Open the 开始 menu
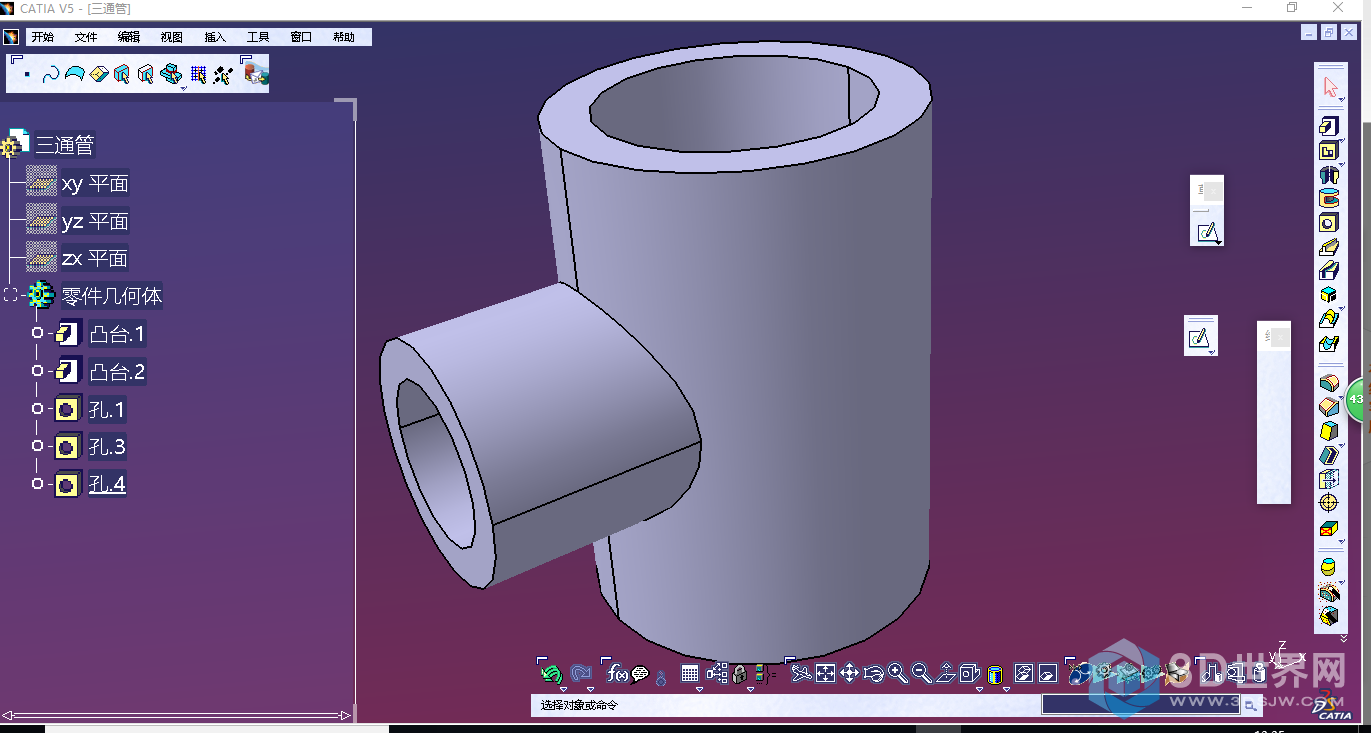The width and height of the screenshot is (1371, 733). (x=42, y=37)
